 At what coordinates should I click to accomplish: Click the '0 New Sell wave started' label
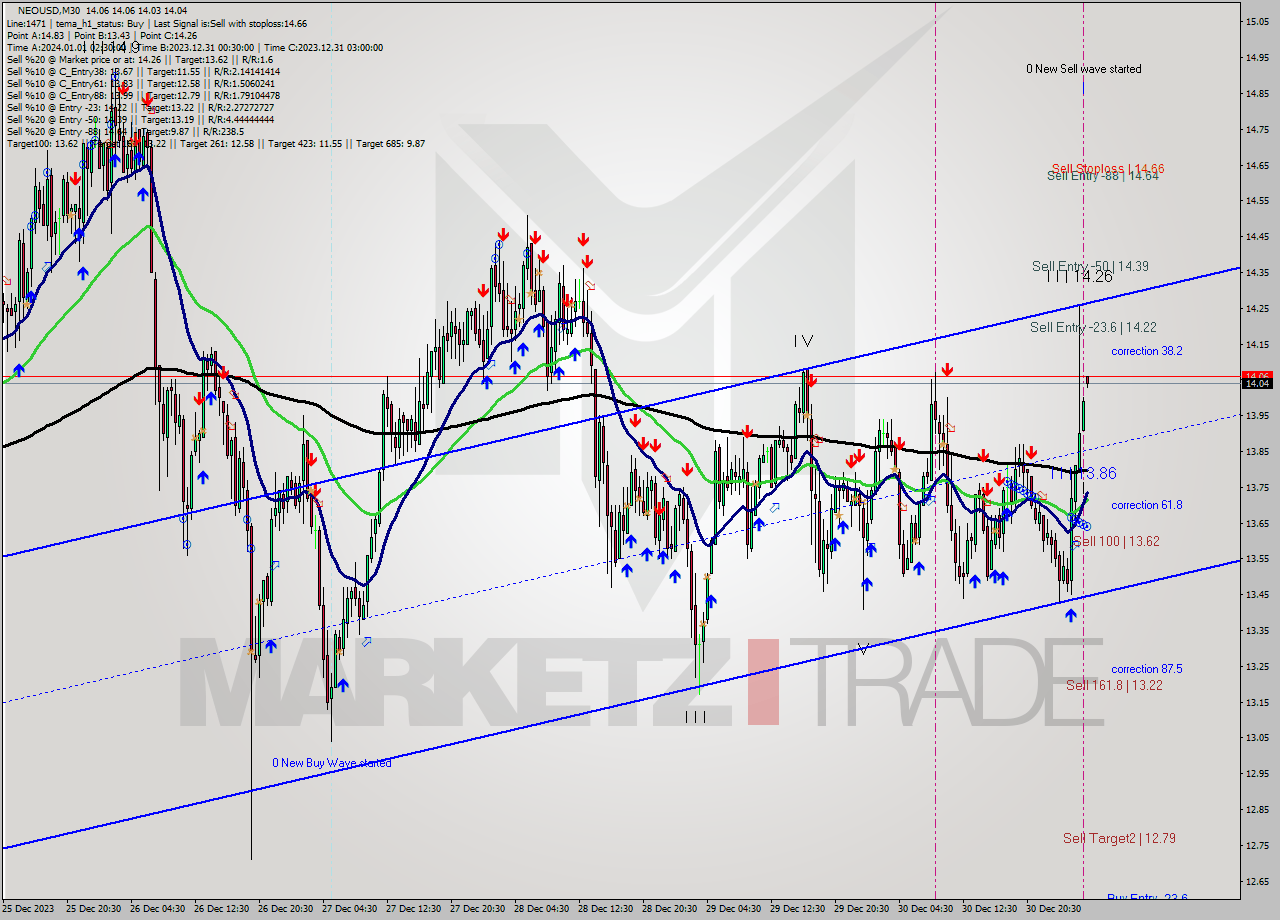point(1083,69)
